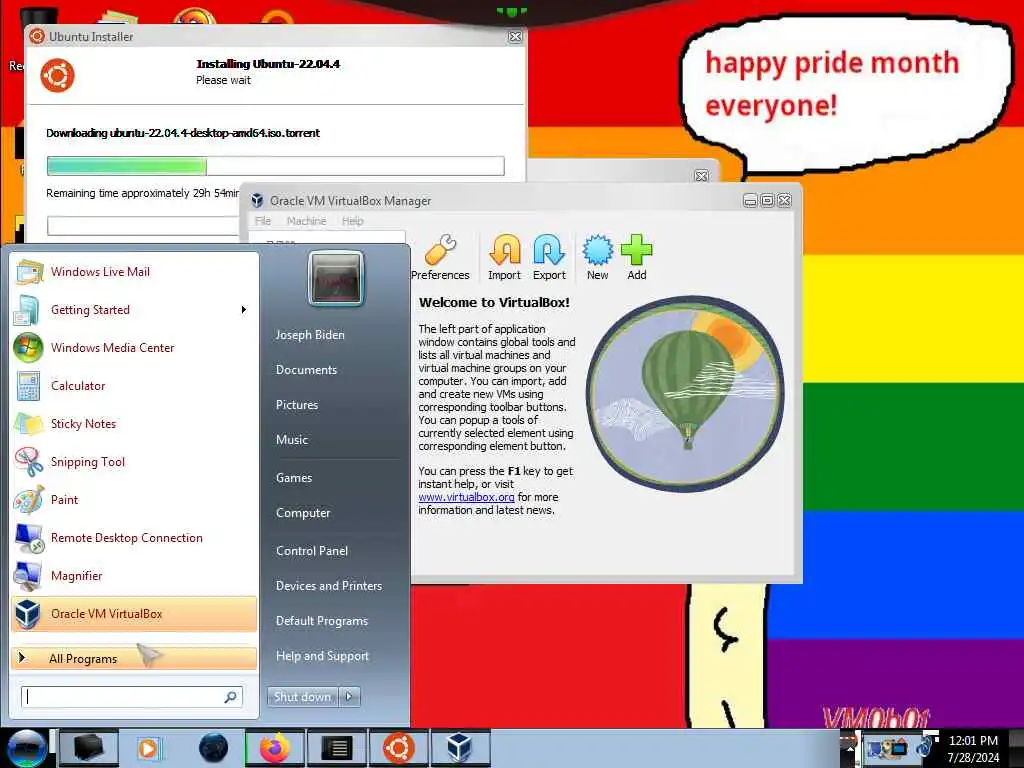Click the Ubuntu download progress bar
Viewport: 1024px width, 768px height.
276,166
